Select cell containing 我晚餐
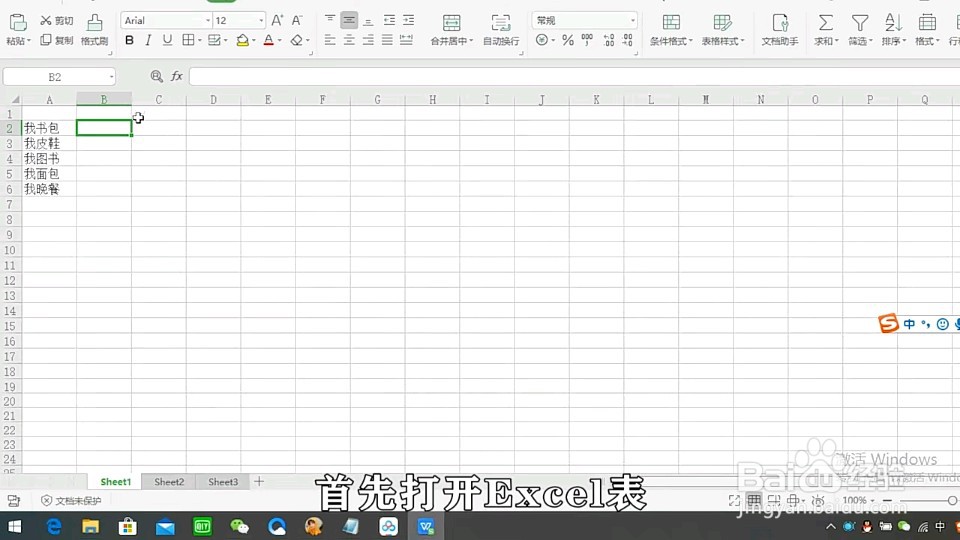The height and width of the screenshot is (540, 960). click(x=49, y=189)
